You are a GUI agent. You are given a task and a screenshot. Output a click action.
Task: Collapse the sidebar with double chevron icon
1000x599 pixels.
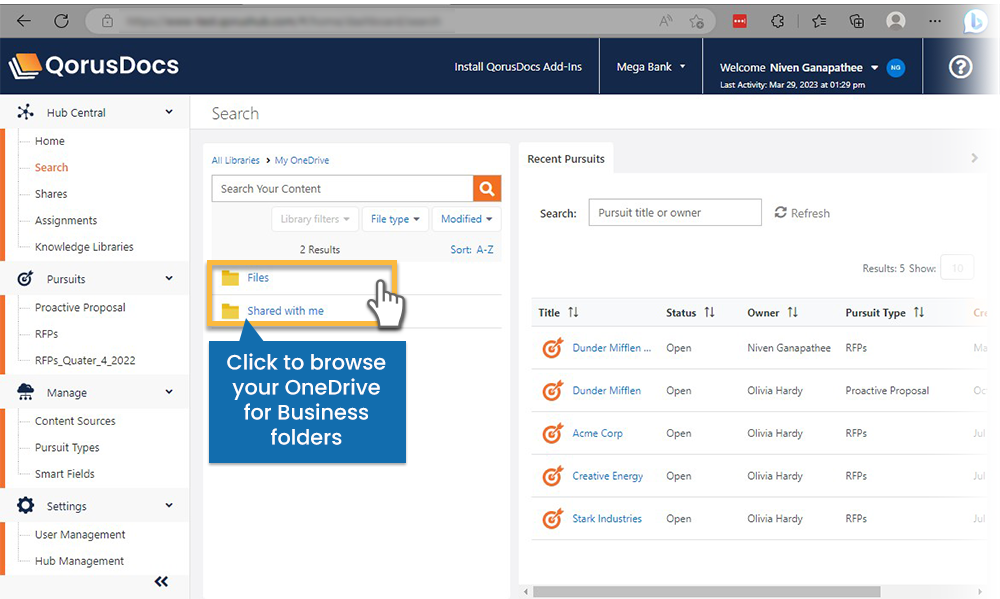161,581
